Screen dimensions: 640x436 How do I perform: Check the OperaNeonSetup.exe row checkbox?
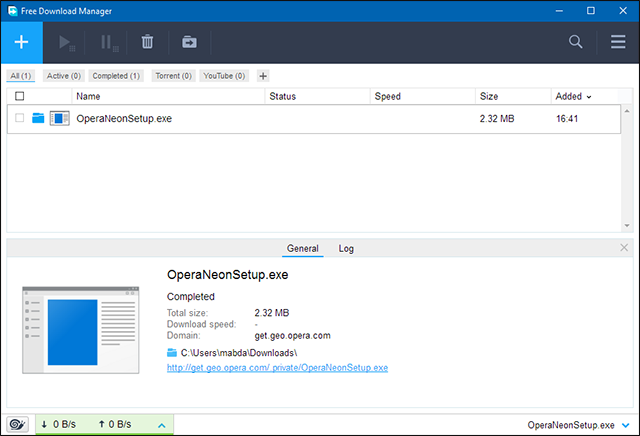20,118
